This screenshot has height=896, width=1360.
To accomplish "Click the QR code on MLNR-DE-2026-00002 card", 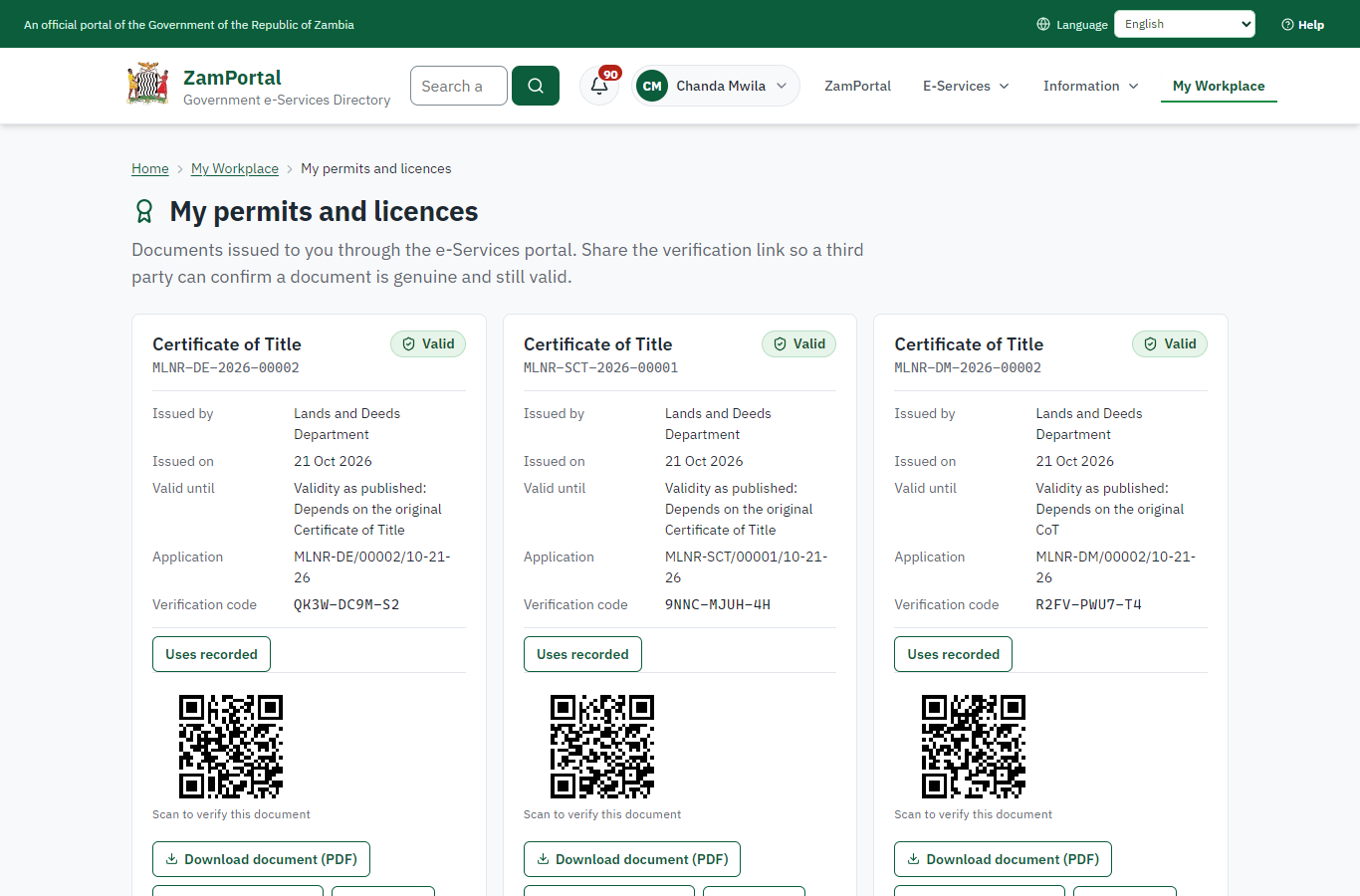I will click(231, 747).
